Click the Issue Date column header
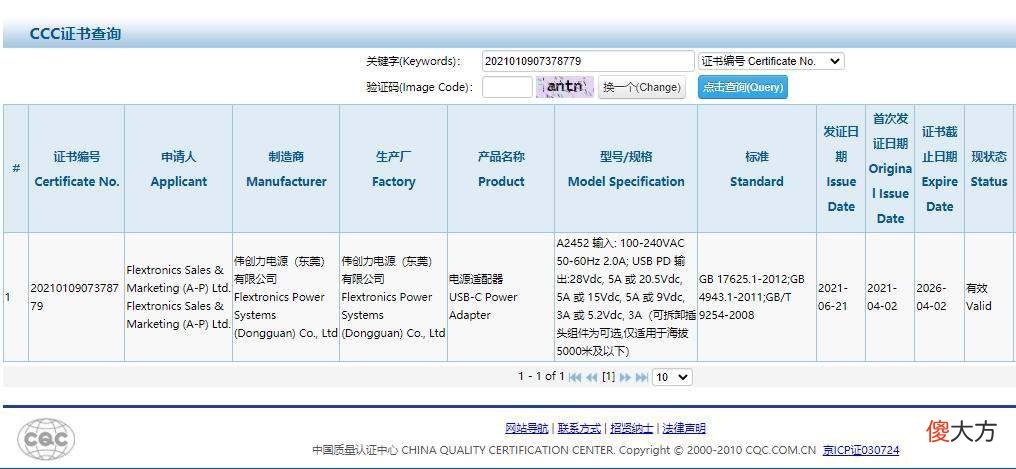Image resolution: width=1016 pixels, height=469 pixels. 841,169
